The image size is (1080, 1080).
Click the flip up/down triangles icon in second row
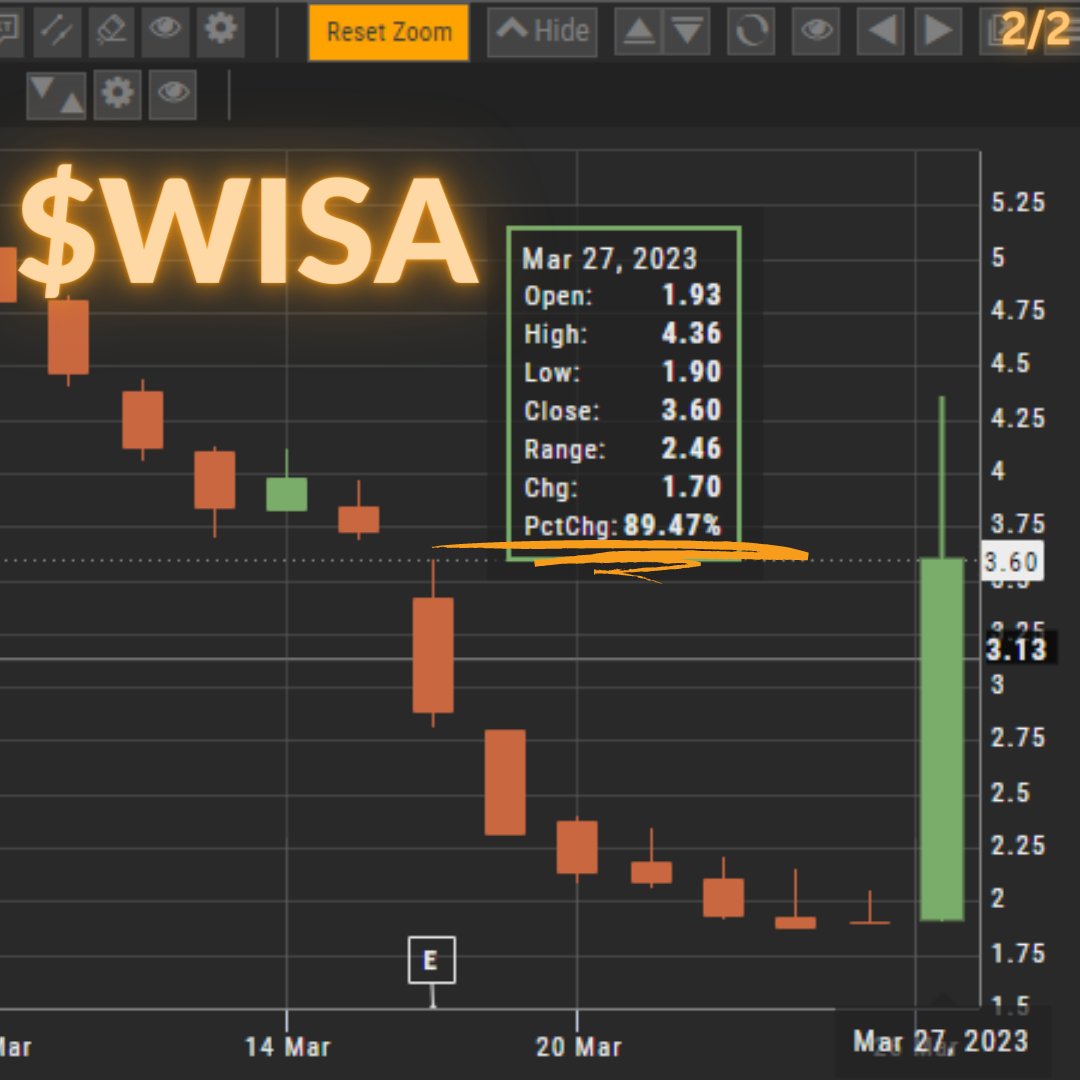click(x=56, y=94)
